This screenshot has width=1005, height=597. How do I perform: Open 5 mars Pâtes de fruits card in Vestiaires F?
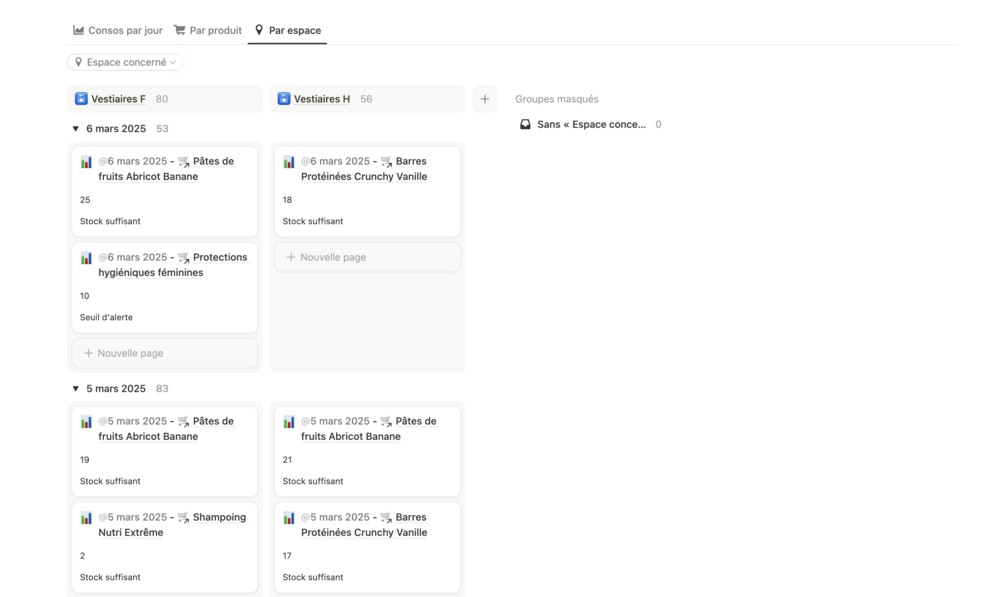click(x=165, y=451)
